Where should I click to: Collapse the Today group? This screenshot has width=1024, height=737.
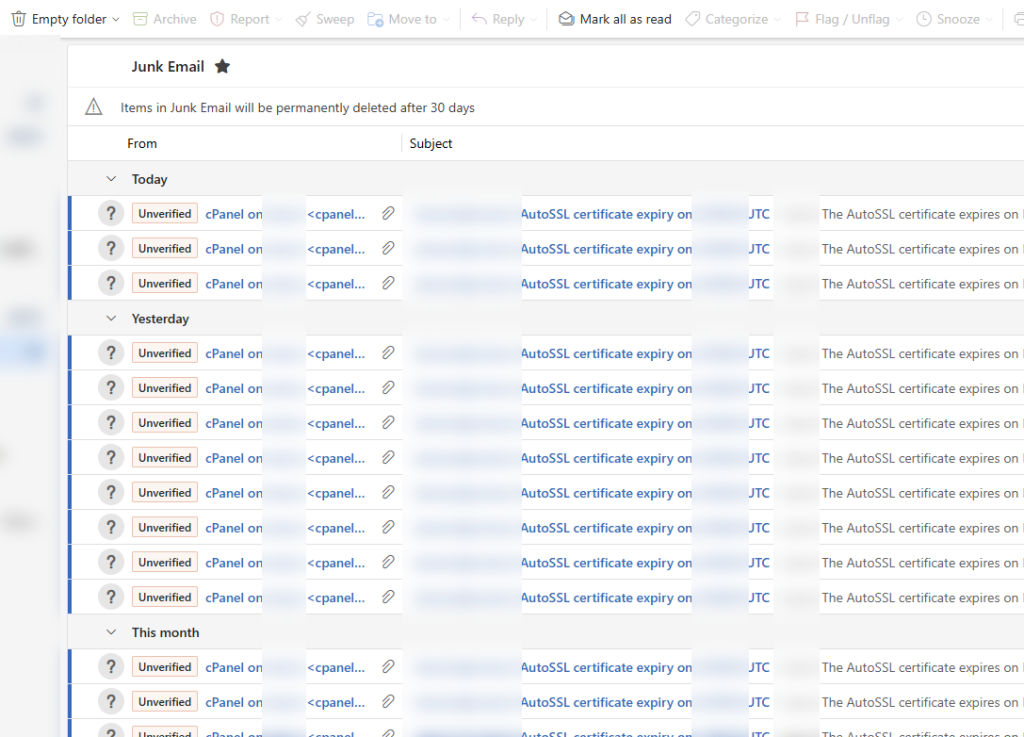[111, 179]
